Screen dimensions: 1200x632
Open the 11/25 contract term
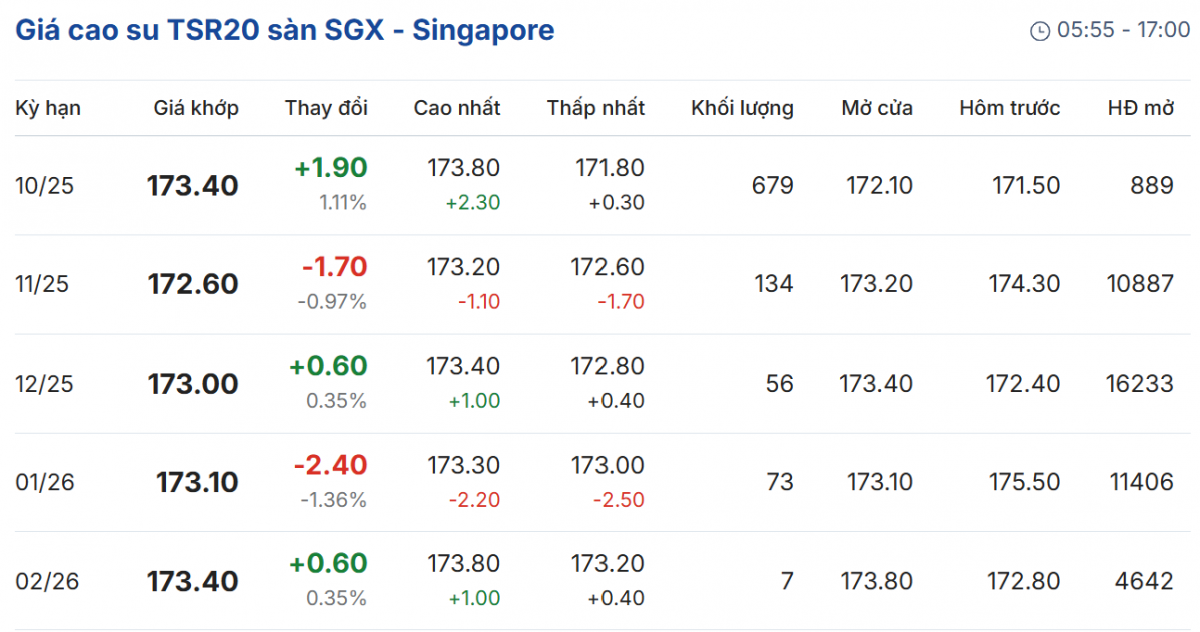point(43,285)
